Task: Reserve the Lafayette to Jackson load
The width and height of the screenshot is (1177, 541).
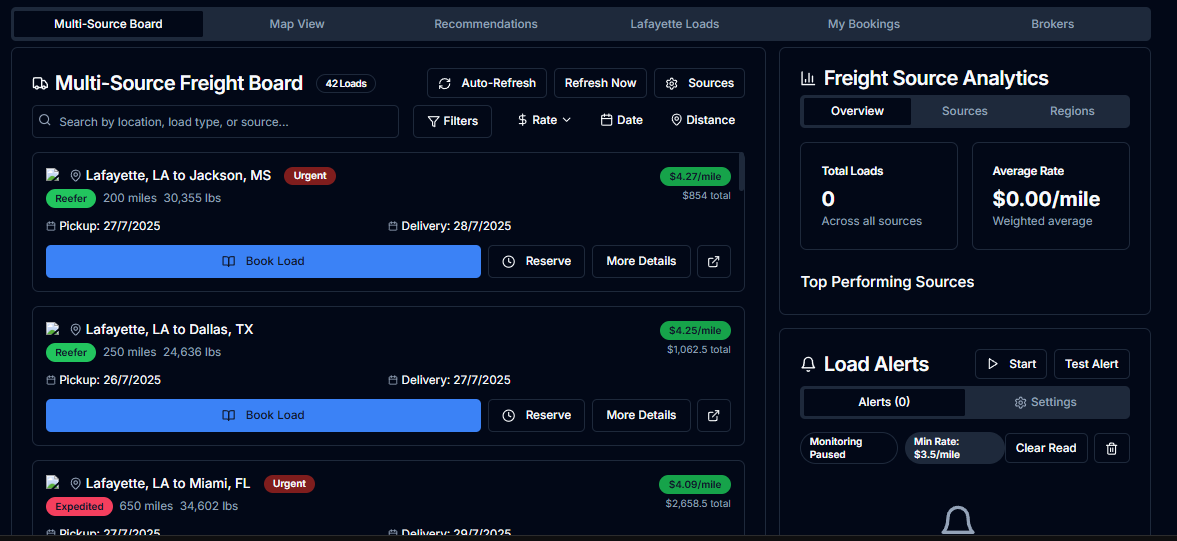Action: click(x=536, y=261)
